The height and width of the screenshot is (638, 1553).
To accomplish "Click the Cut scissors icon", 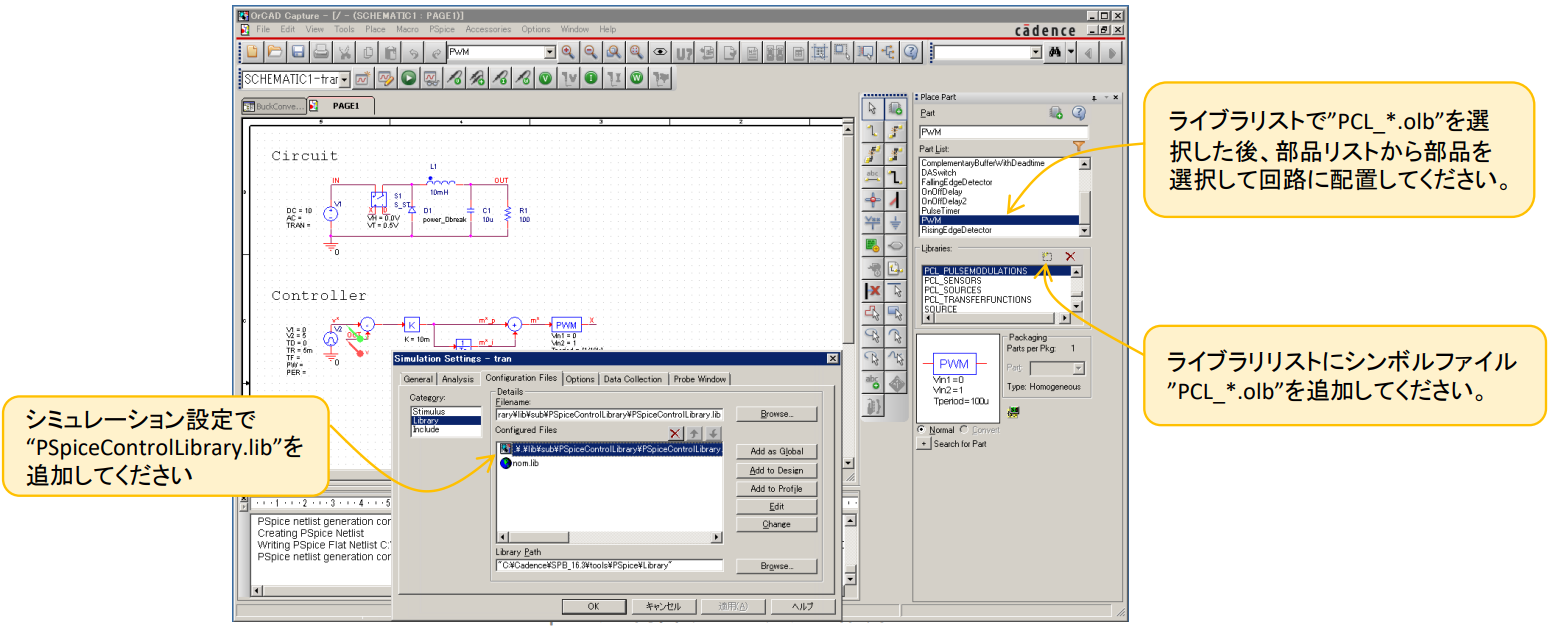I will pyautogui.click(x=345, y=52).
